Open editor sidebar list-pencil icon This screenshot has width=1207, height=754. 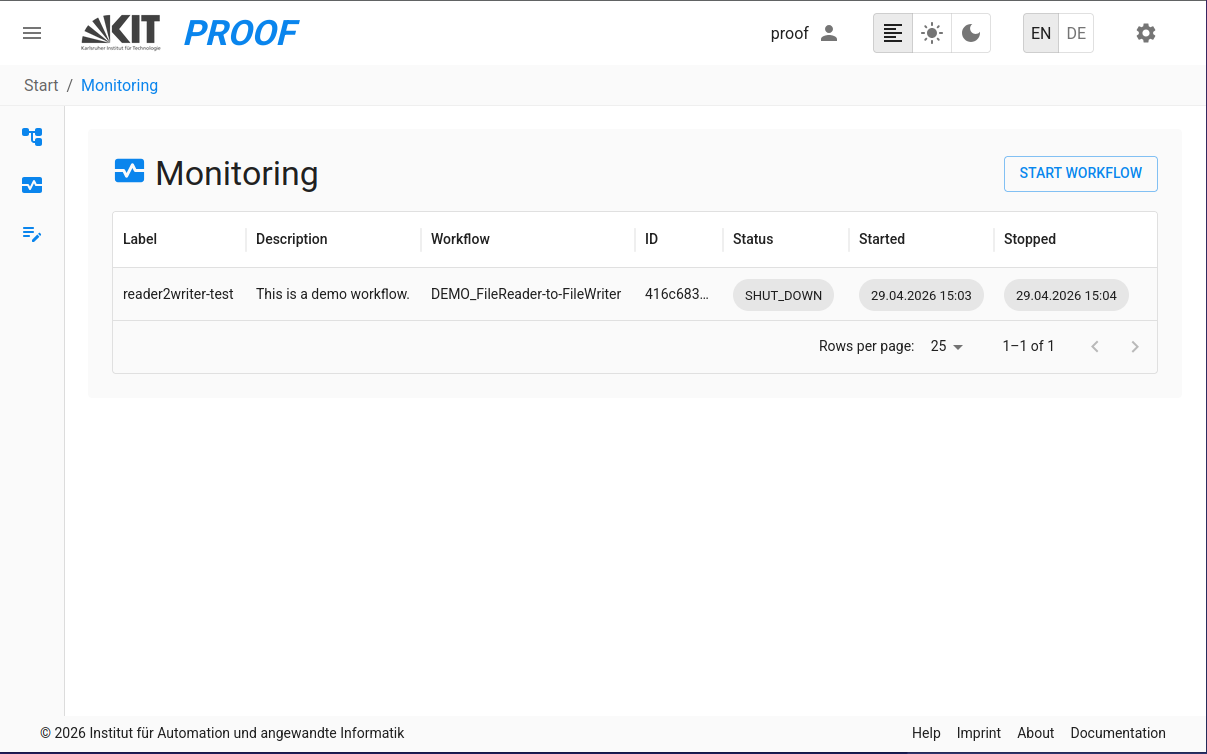32,234
